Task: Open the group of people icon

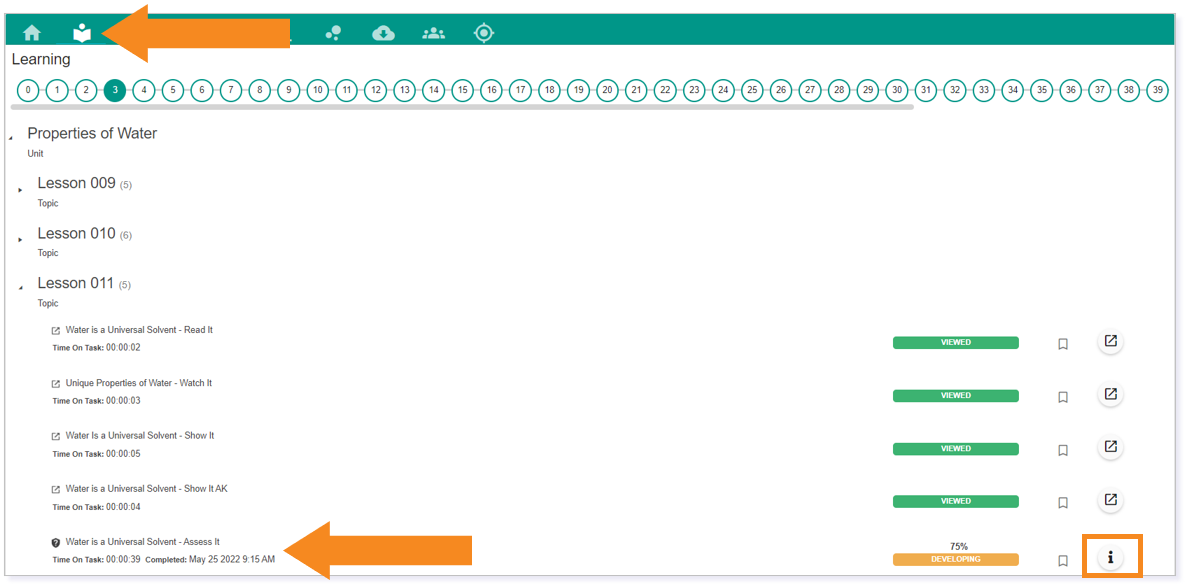Action: pyautogui.click(x=434, y=33)
